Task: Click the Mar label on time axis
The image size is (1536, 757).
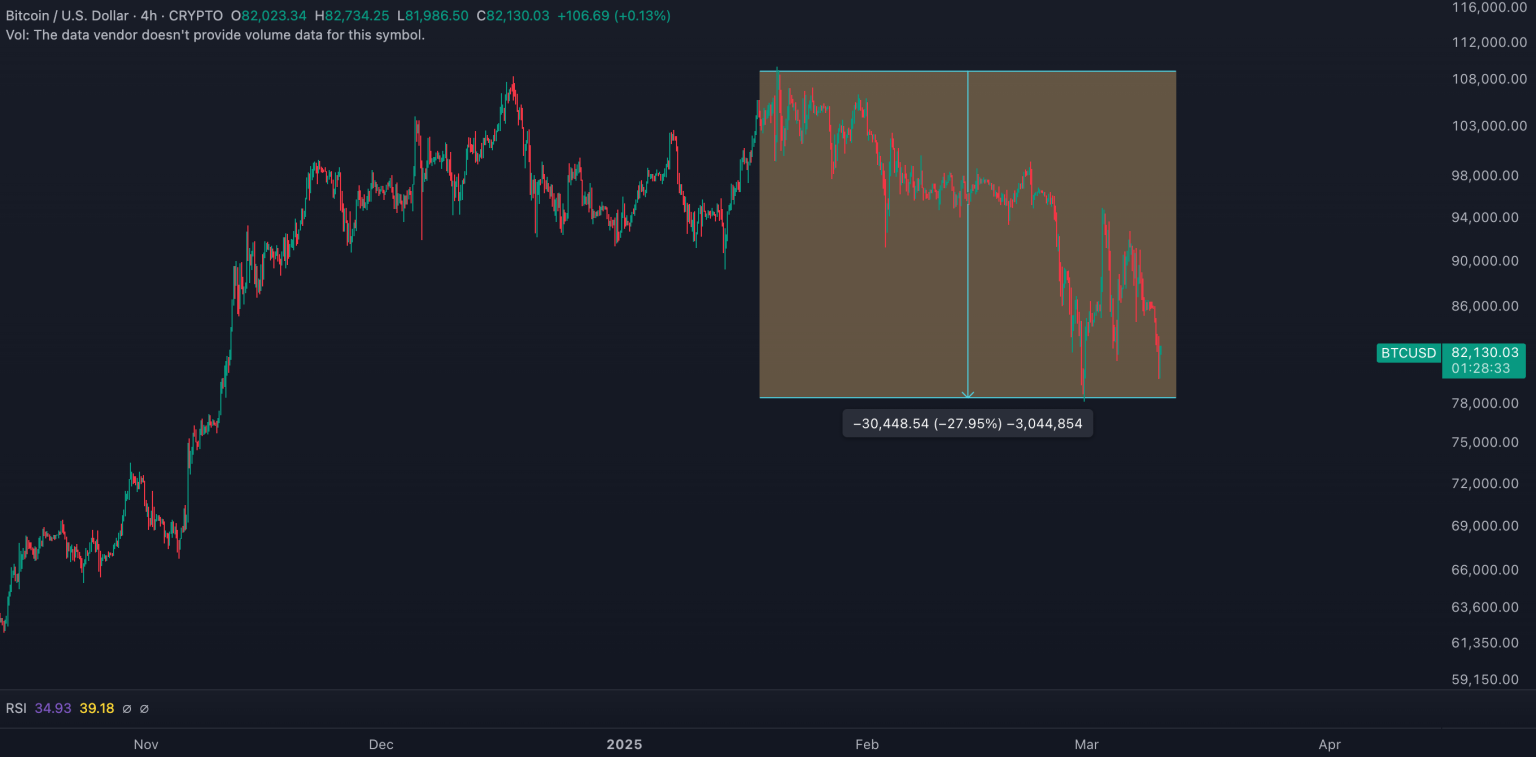Action: coord(1086,744)
